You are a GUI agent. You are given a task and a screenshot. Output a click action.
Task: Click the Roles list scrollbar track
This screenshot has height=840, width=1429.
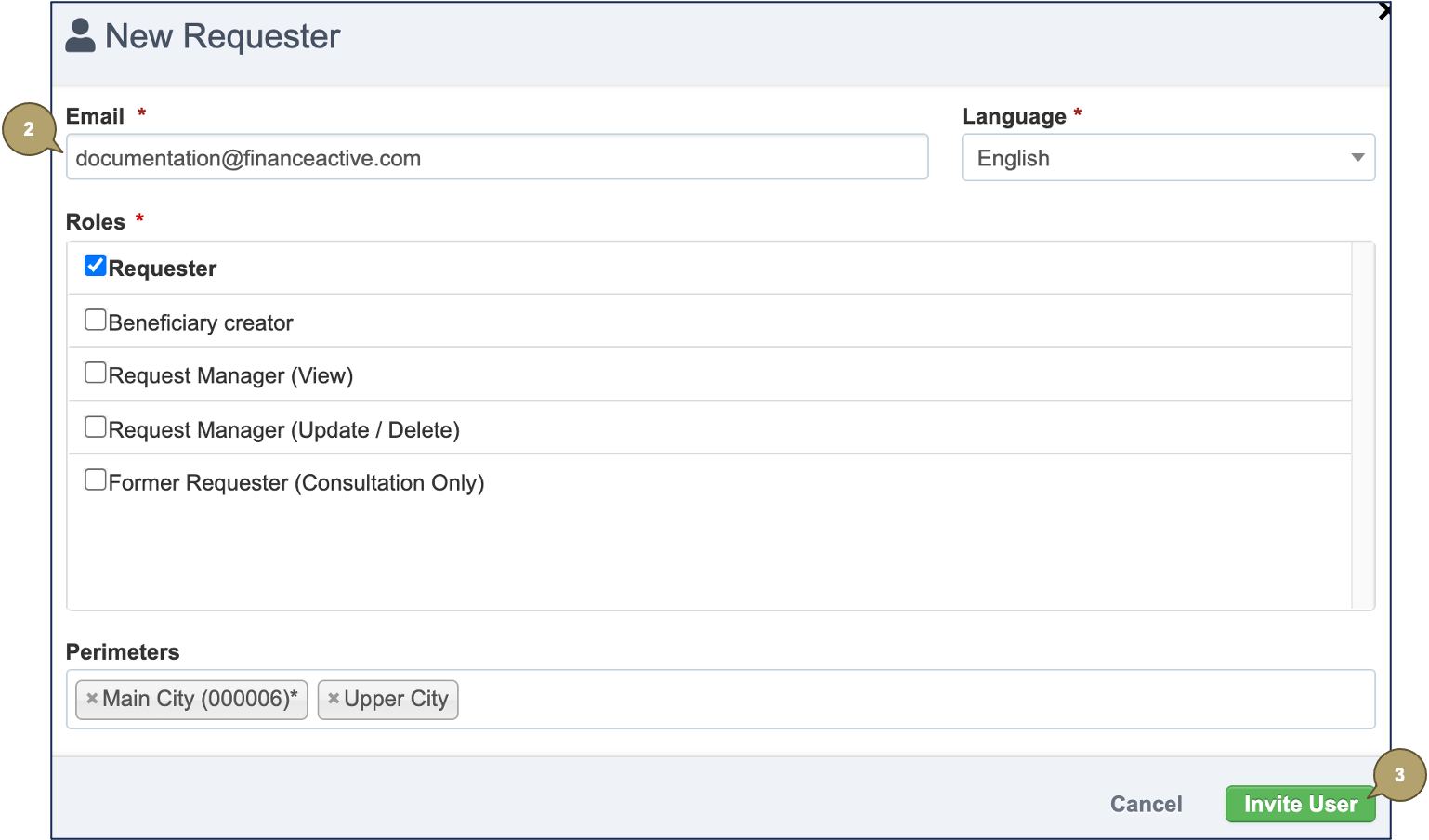coord(1362,426)
